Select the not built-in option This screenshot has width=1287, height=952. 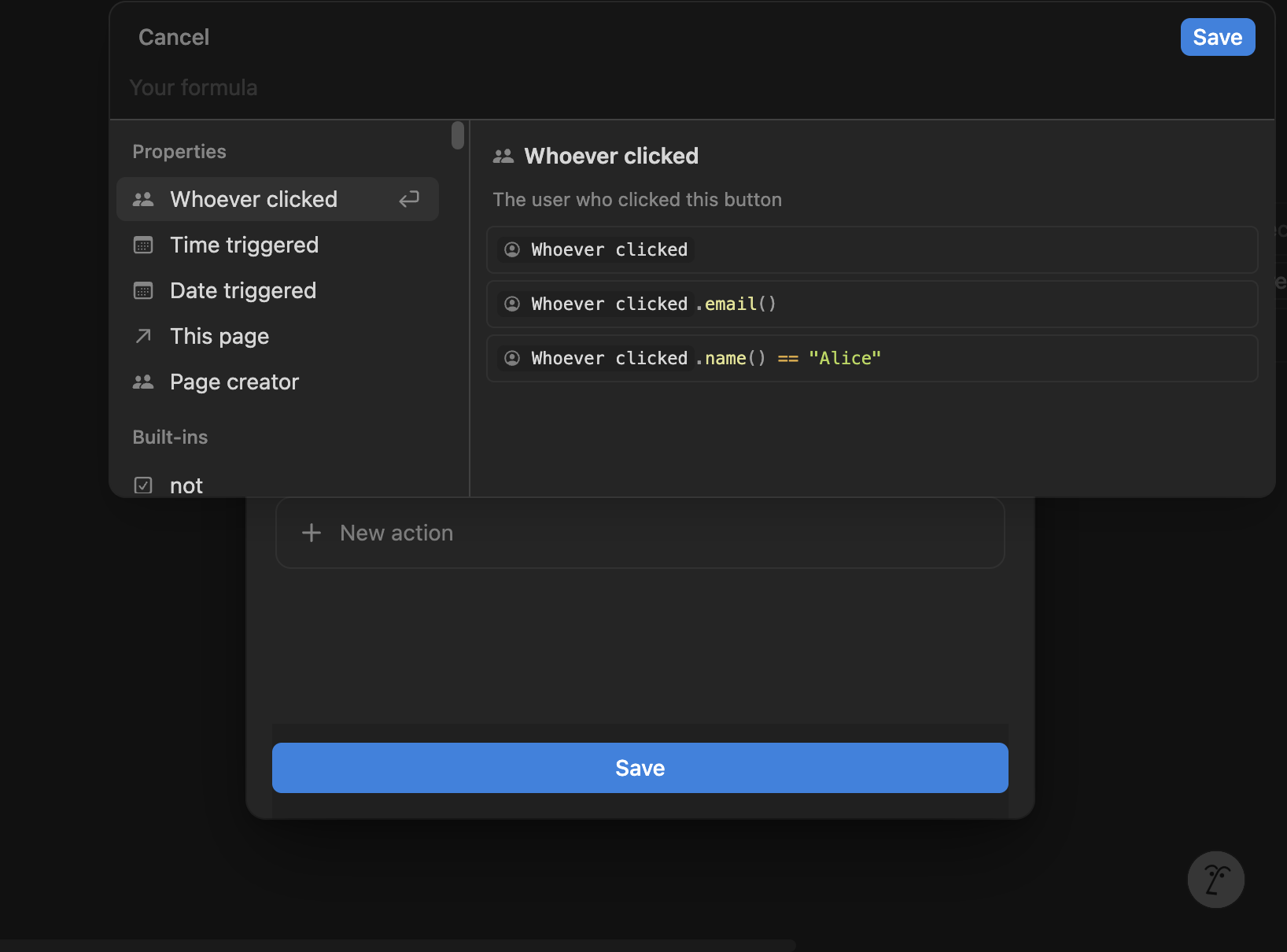[x=186, y=485]
